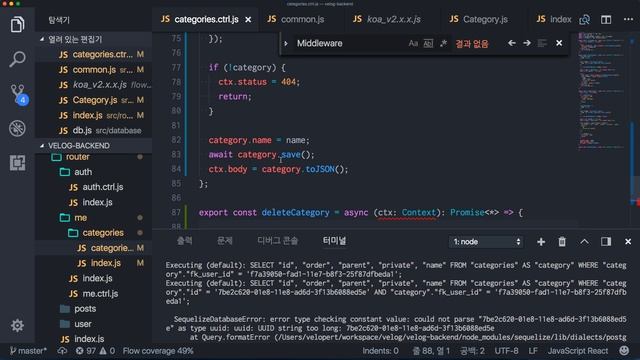
Task: Click the feedback smiley icon
Action: [624, 351]
